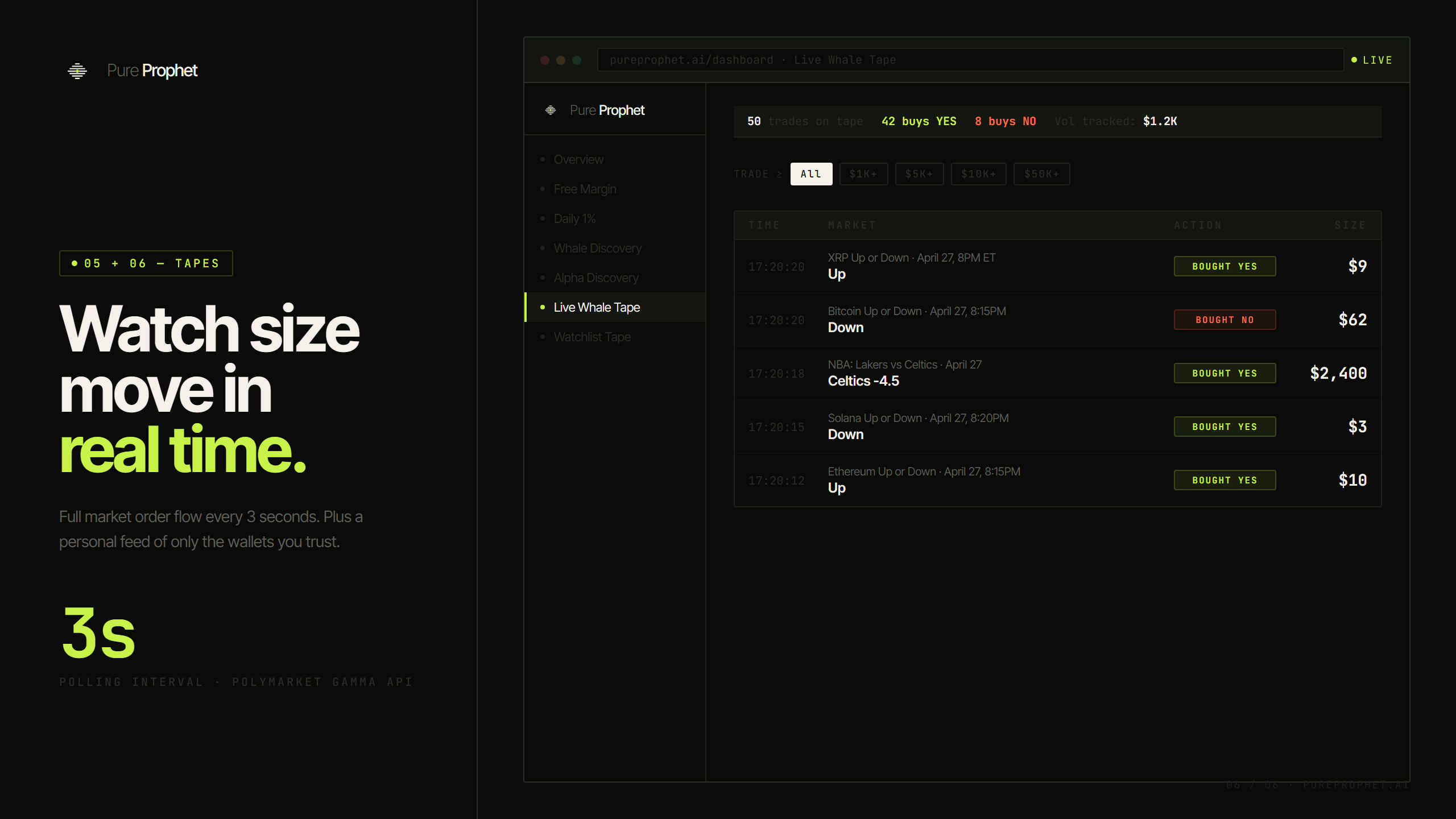Screen dimensions: 1456x819
Task: Click the red window dot
Action: point(545,60)
